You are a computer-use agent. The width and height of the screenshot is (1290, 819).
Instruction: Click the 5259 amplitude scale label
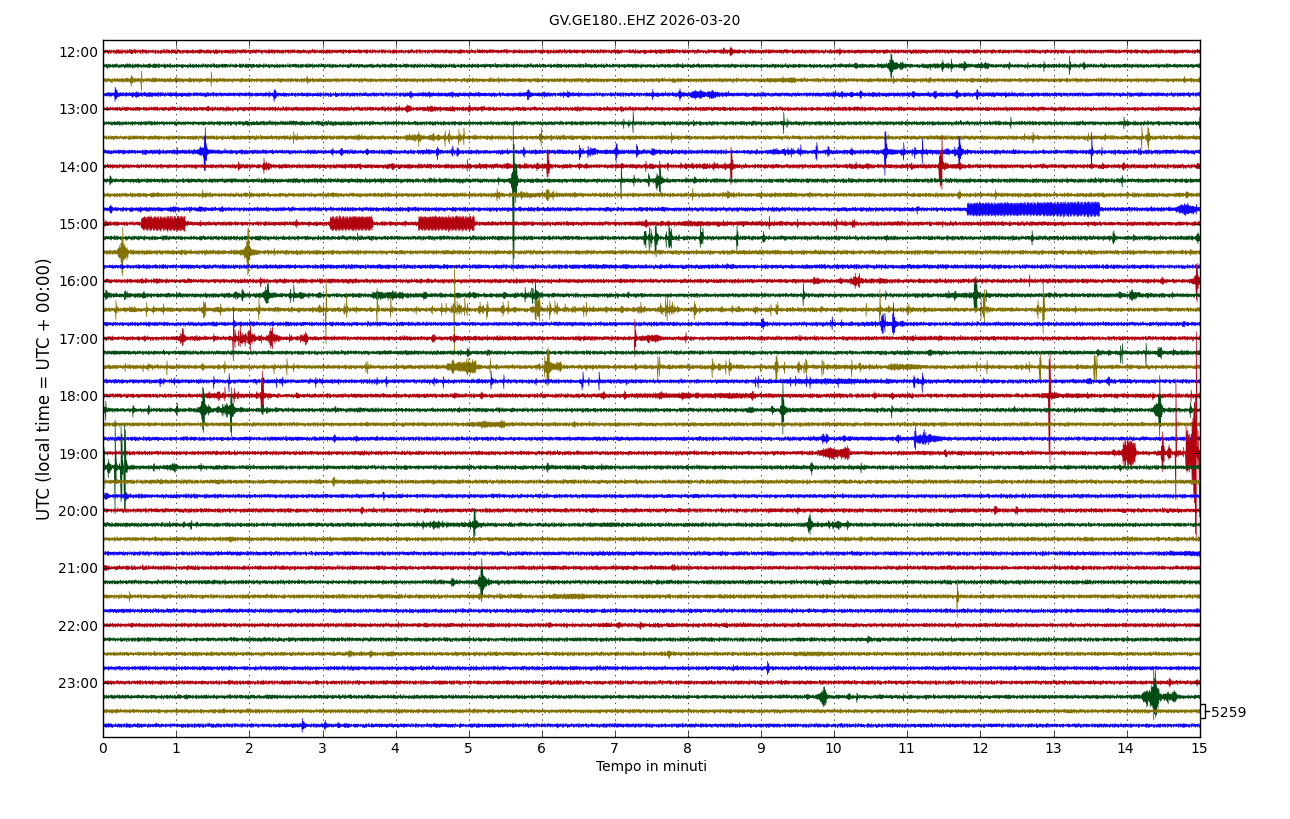coord(1228,713)
